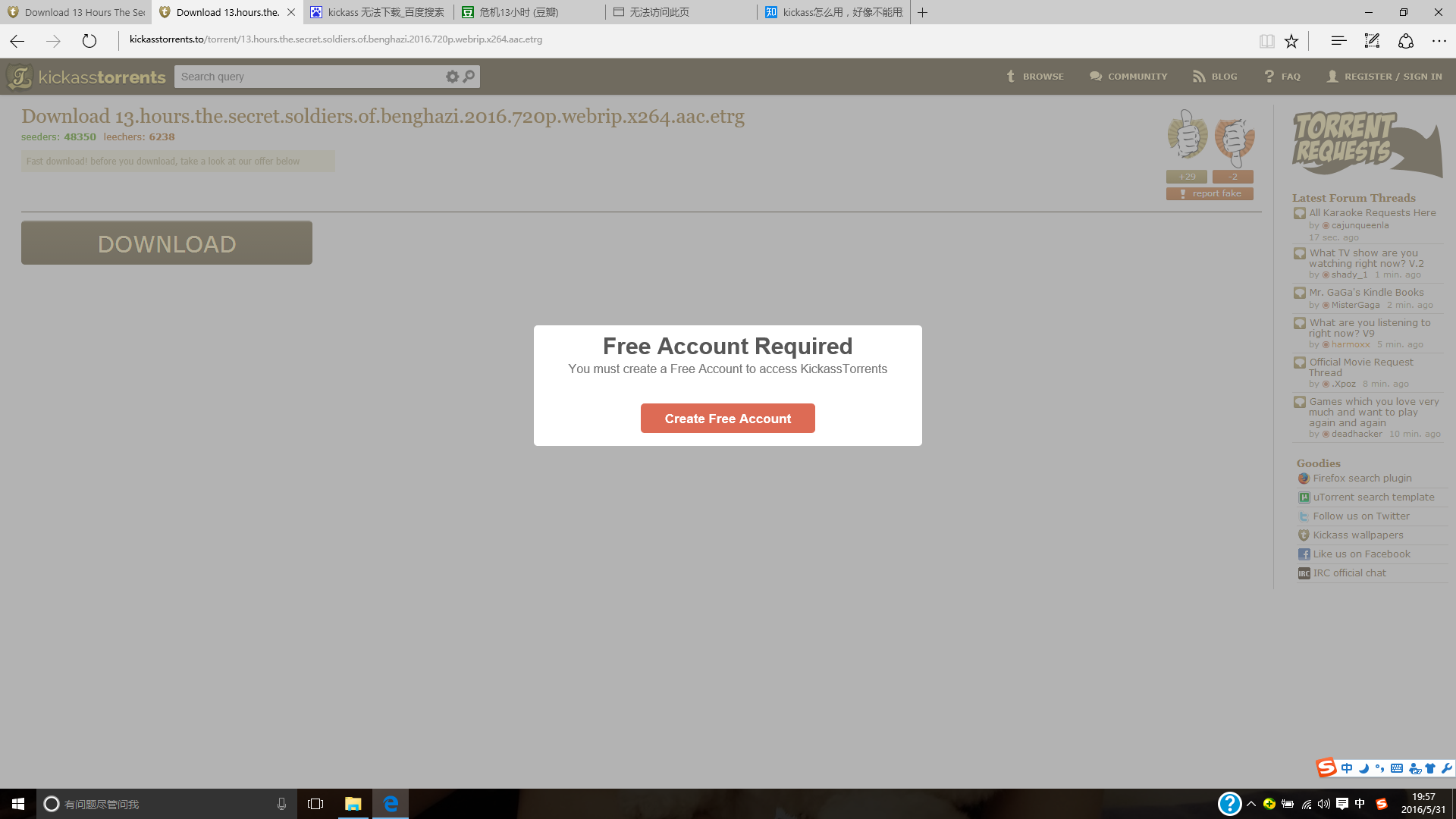Image resolution: width=1456 pixels, height=819 pixels.
Task: Open the Community menu item
Action: point(1128,77)
